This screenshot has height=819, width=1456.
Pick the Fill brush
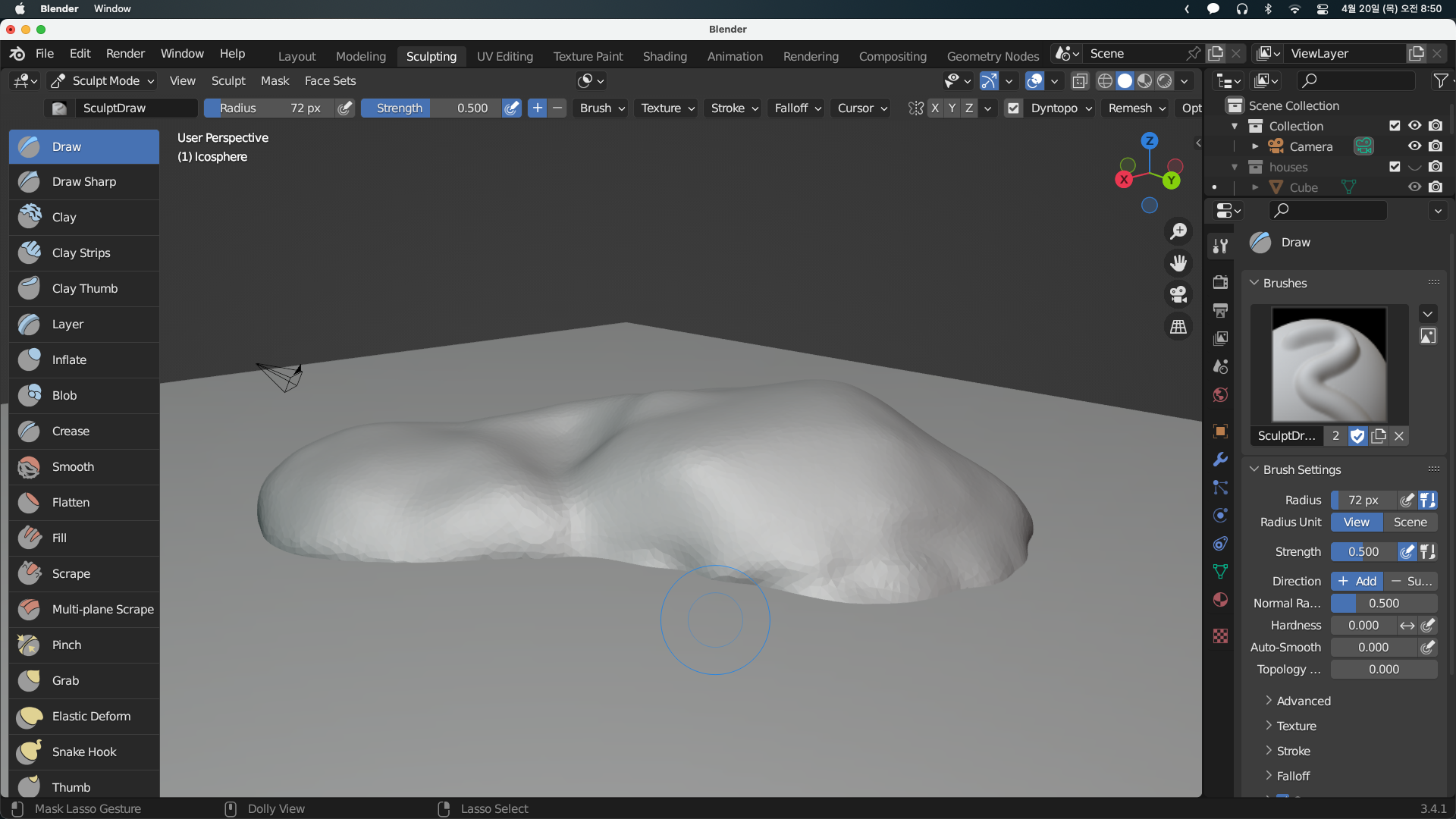84,538
